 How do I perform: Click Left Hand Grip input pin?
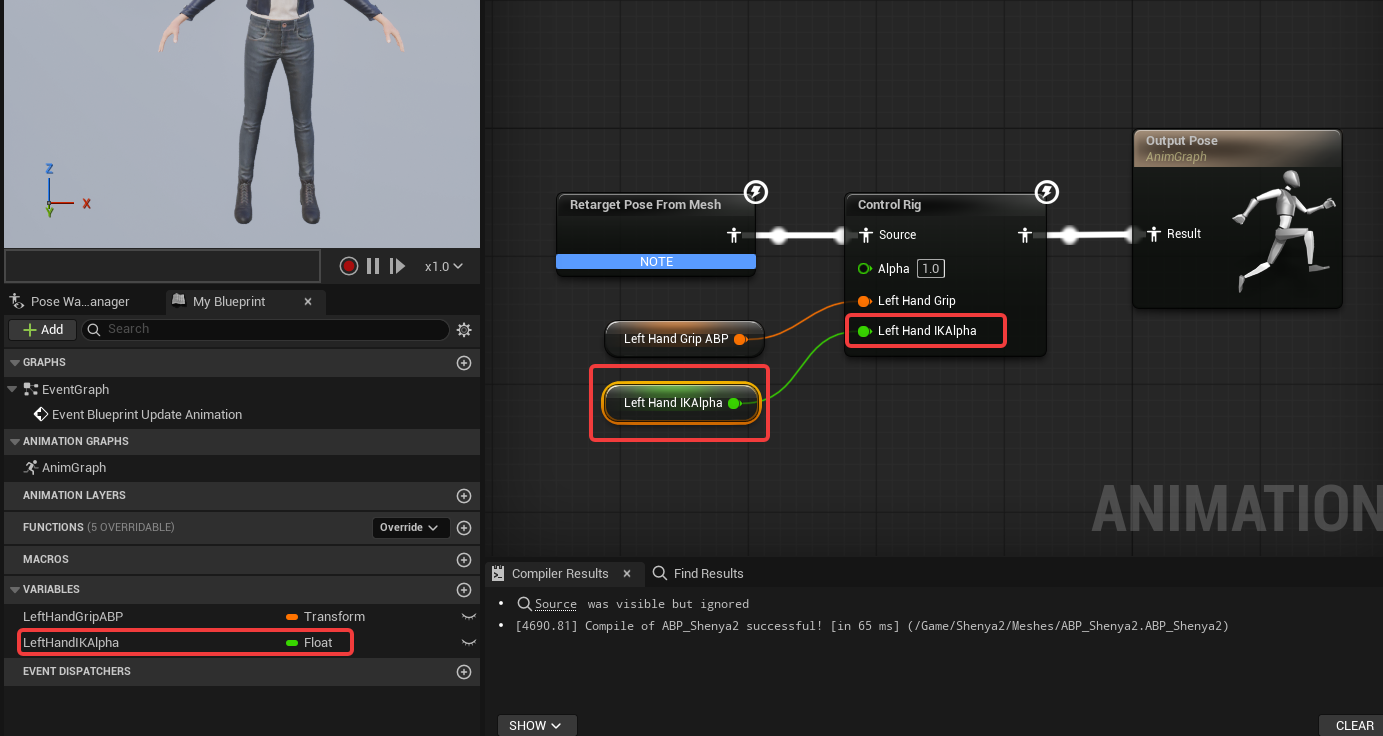(x=864, y=301)
